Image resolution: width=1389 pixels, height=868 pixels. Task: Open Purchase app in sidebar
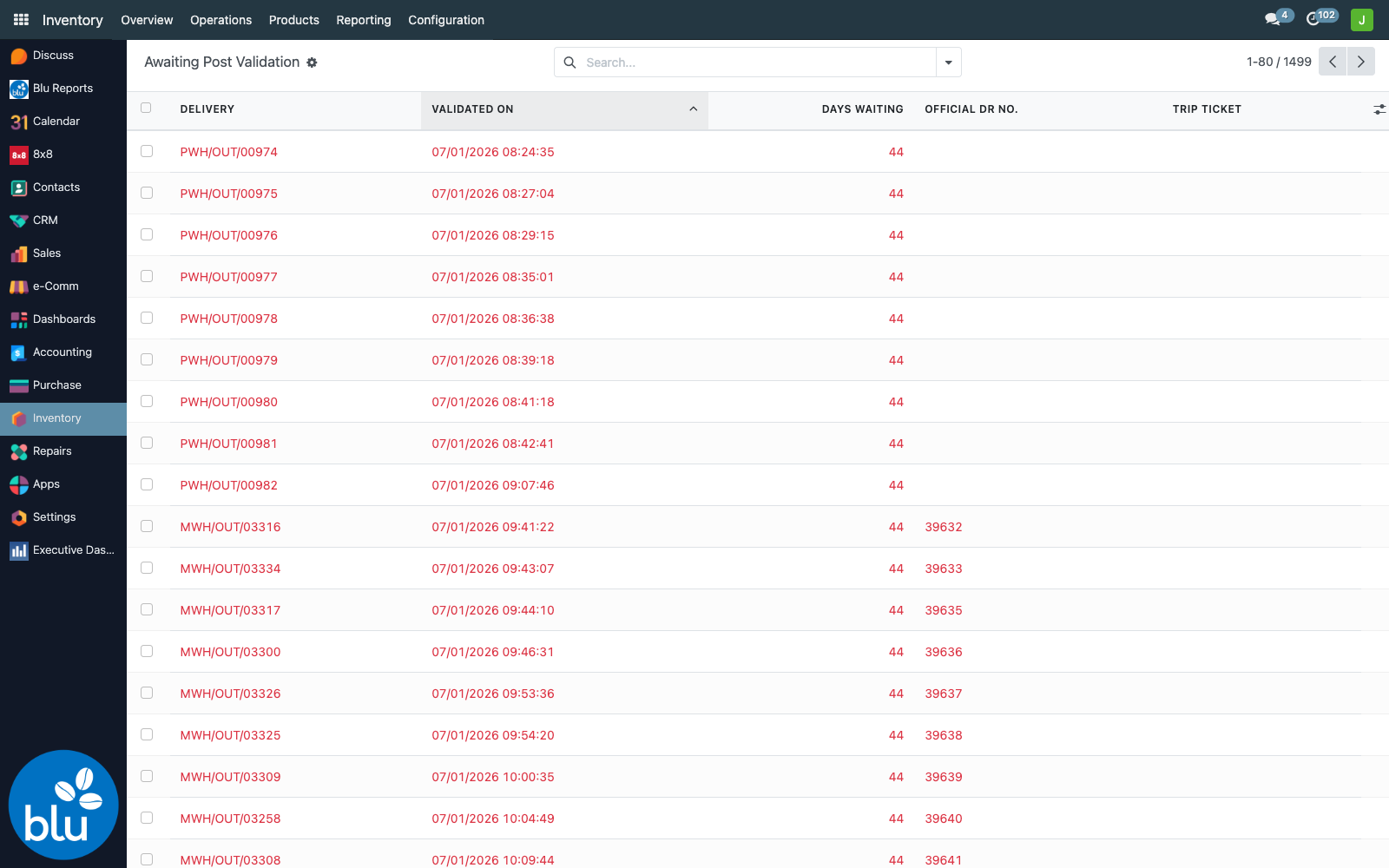(63, 385)
